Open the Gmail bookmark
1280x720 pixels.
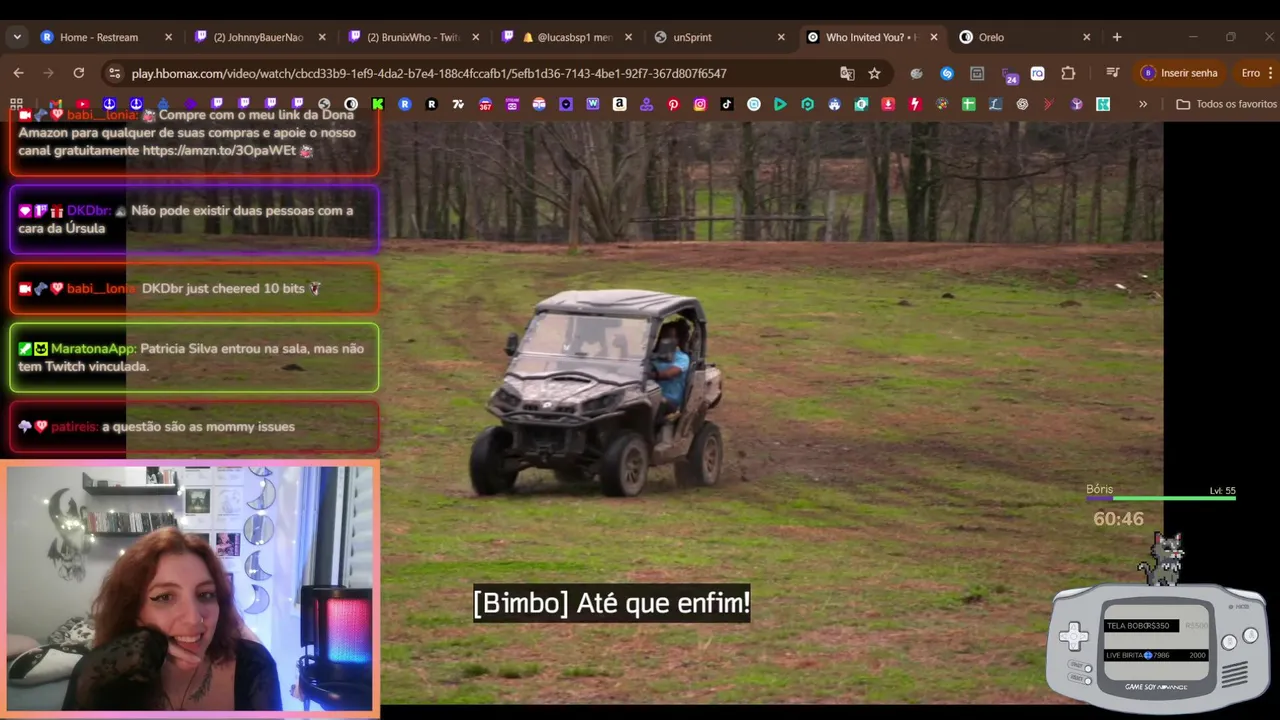pyautogui.click(x=56, y=104)
